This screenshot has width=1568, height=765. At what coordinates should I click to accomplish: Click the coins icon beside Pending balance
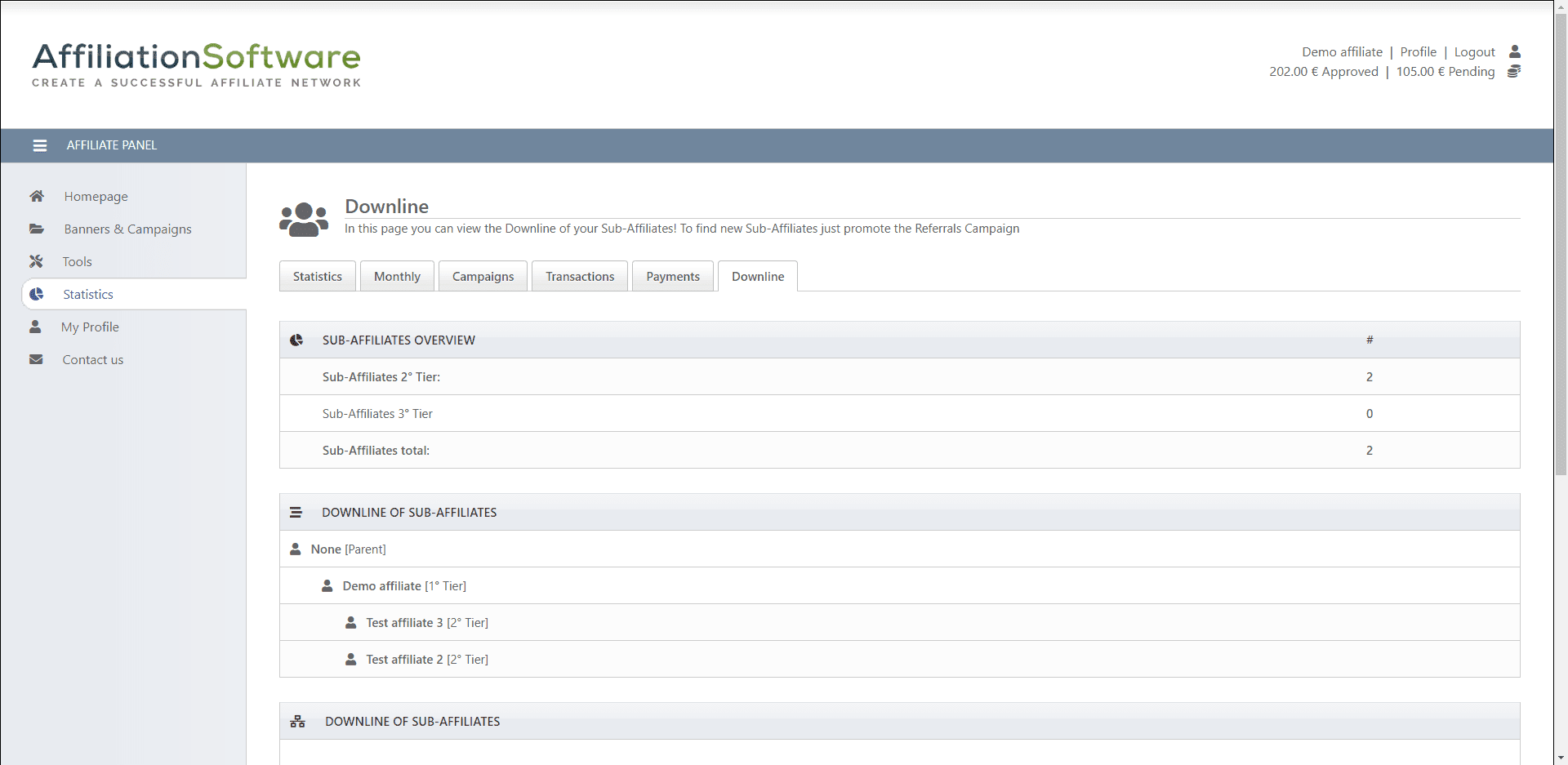coord(1513,72)
